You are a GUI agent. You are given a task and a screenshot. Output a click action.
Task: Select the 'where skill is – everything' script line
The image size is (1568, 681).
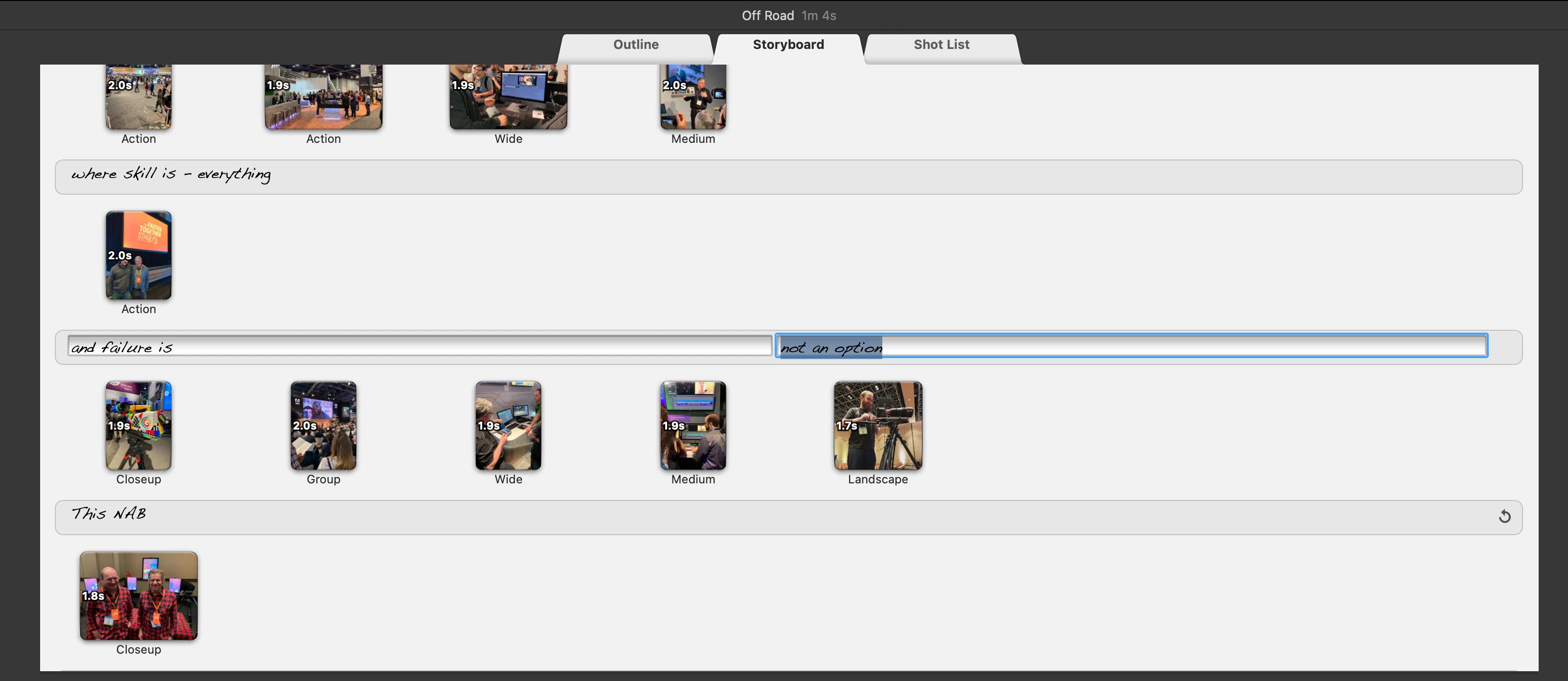788,177
